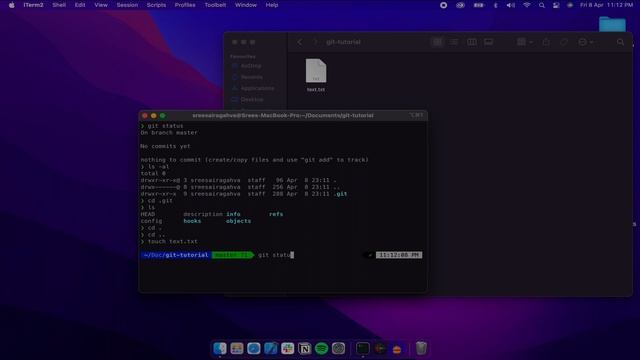The image size is (640, 360).
Task: Open the View menu
Action: click(x=101, y=5)
